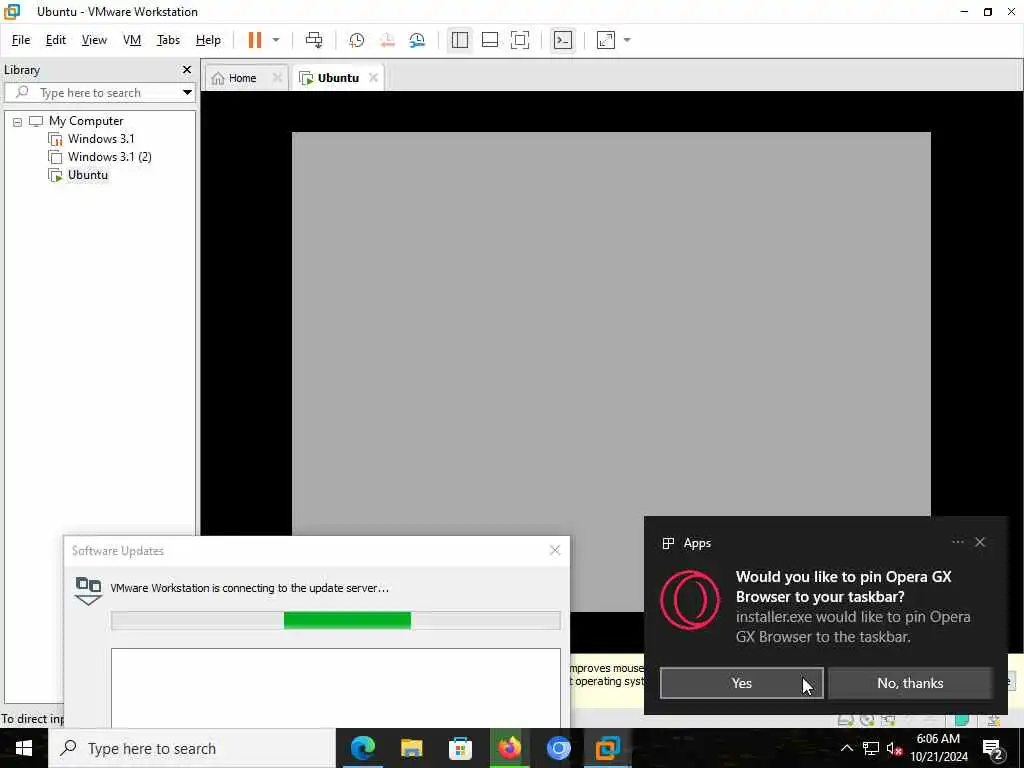The height and width of the screenshot is (768, 1024).
Task: Open the View menu
Action: tap(94, 40)
